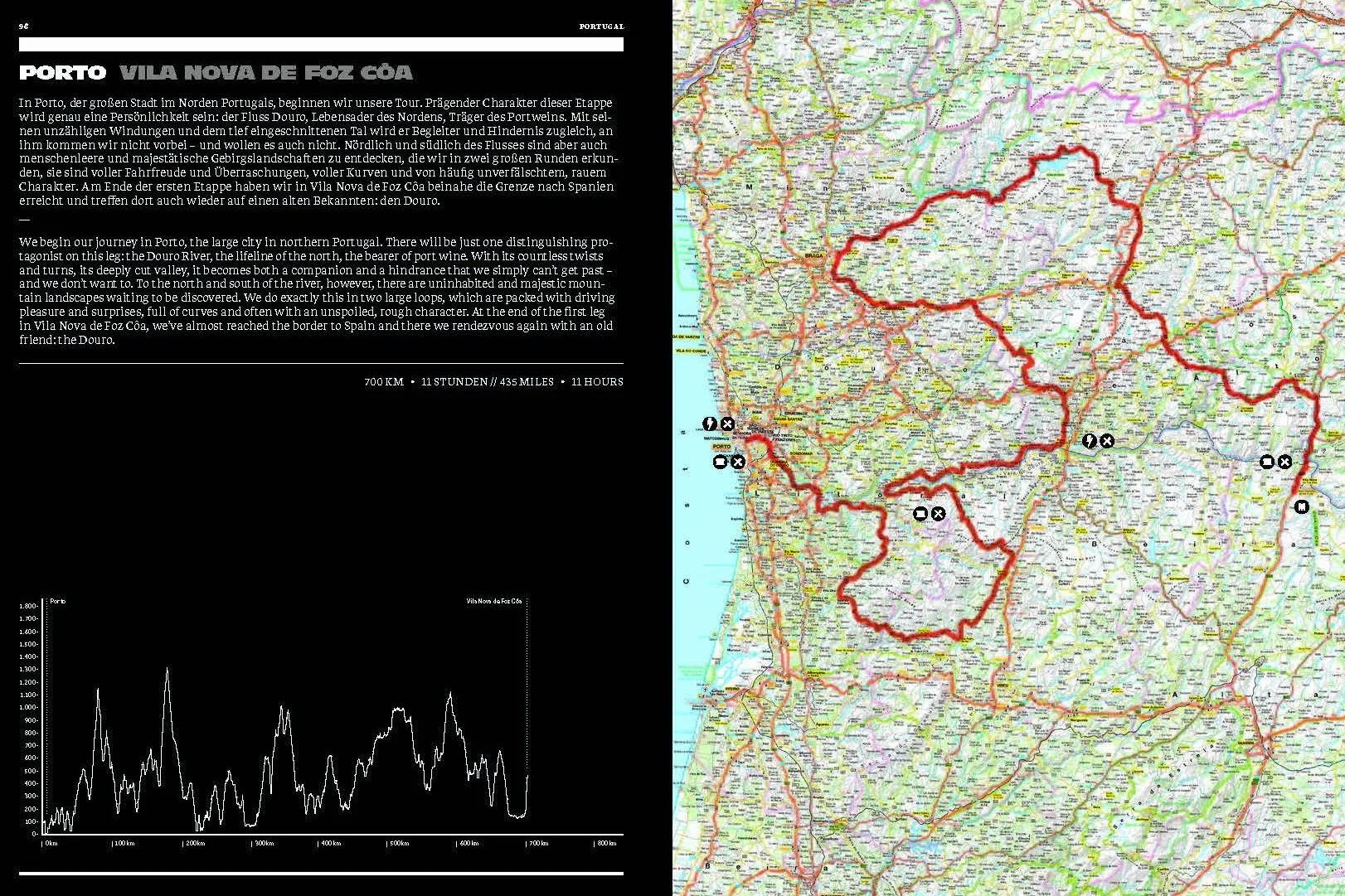Click the 500 km axis label
This screenshot has width=1345, height=896.
399,843
